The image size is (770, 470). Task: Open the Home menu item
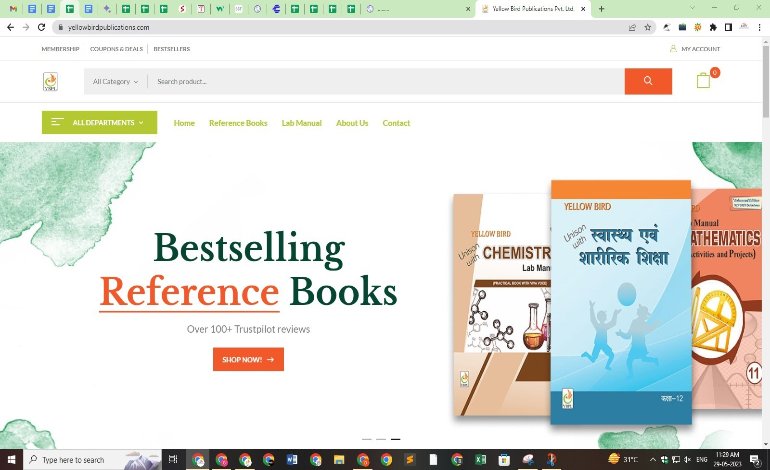point(184,123)
